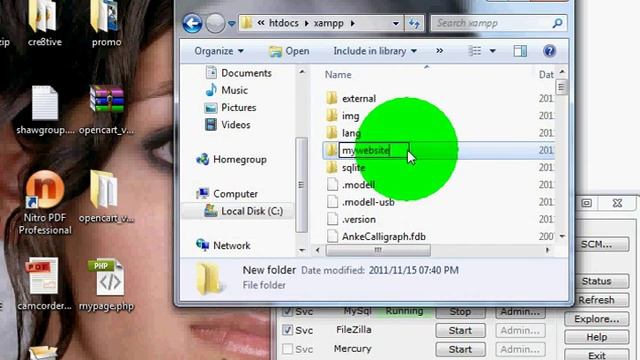Select htdocs in the address path
This screenshot has width=640, height=360.
[x=284, y=23]
